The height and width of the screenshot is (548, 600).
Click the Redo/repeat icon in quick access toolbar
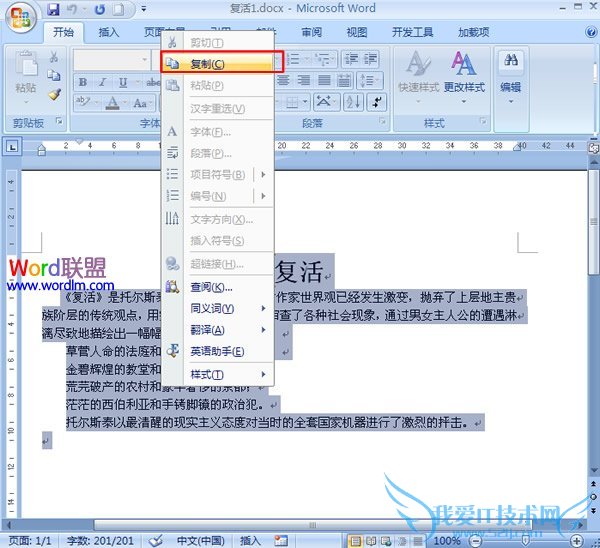coord(100,9)
